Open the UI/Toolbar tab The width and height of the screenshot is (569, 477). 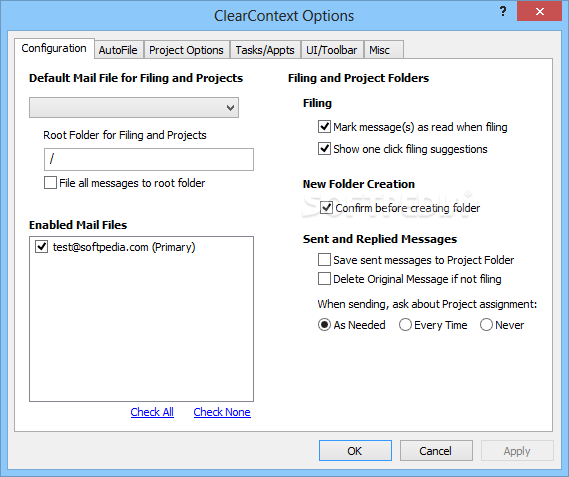(x=332, y=50)
